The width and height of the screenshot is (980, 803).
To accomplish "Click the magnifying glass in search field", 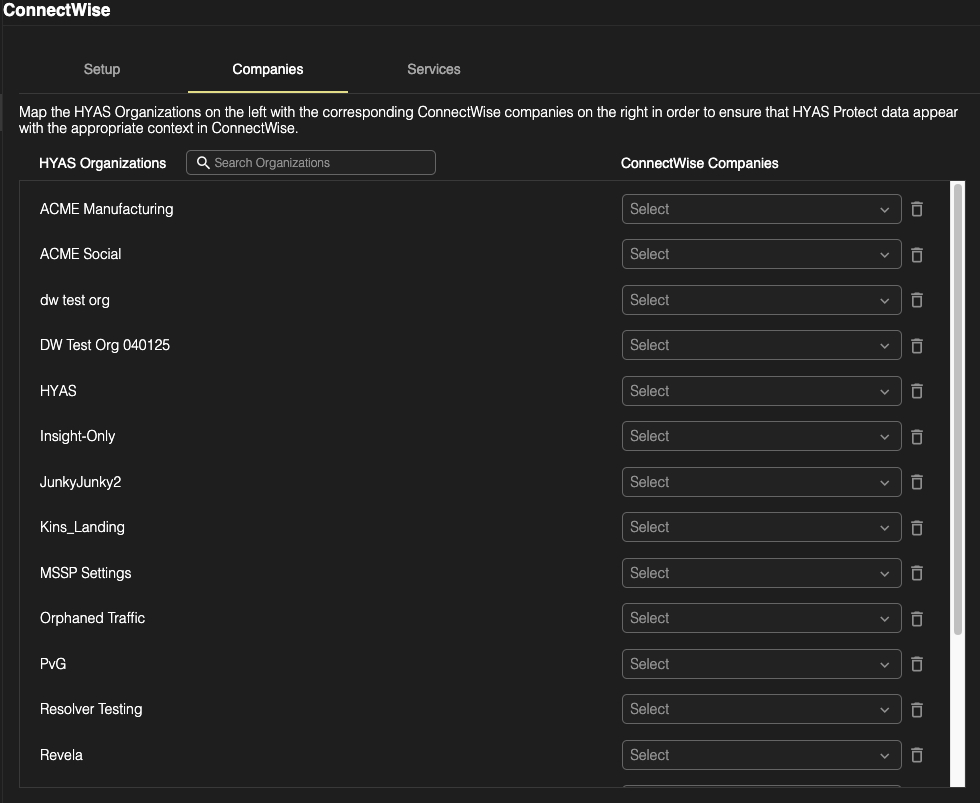I will pyautogui.click(x=203, y=162).
